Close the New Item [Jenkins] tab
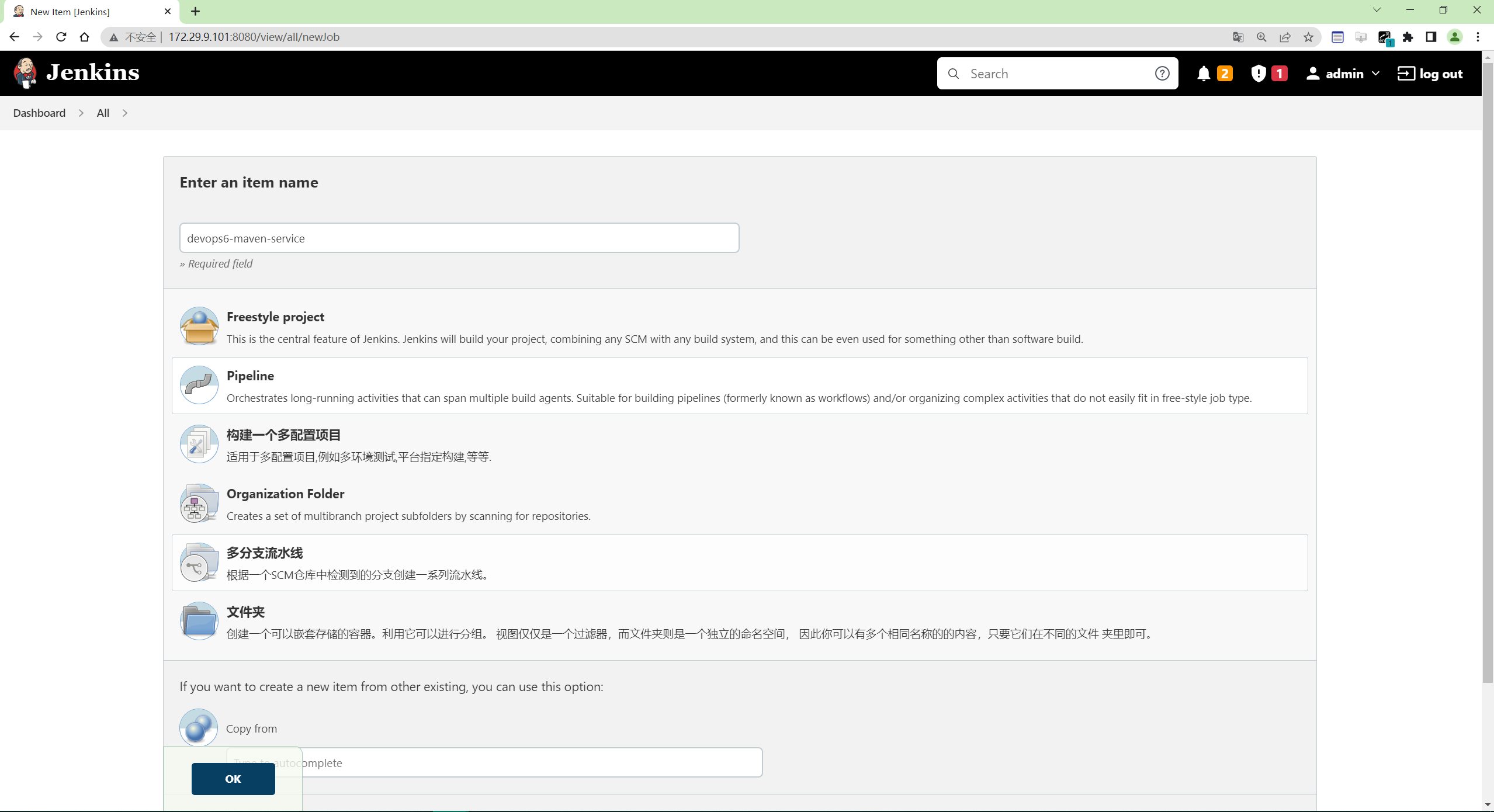 (168, 11)
